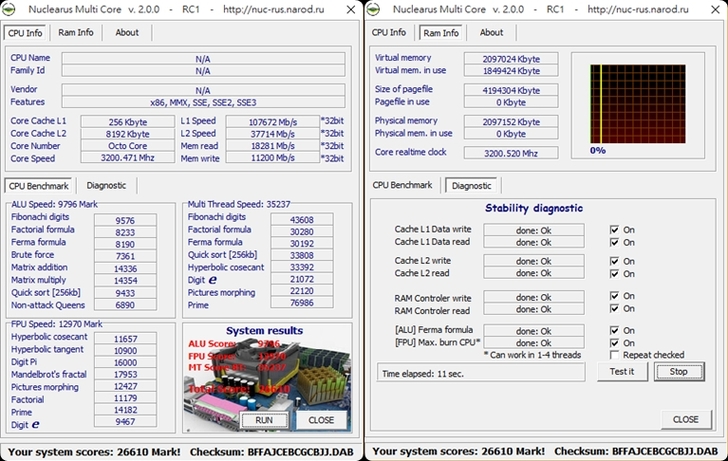Stop the stability diagnostic
The height and width of the screenshot is (461, 728).
pos(678,372)
